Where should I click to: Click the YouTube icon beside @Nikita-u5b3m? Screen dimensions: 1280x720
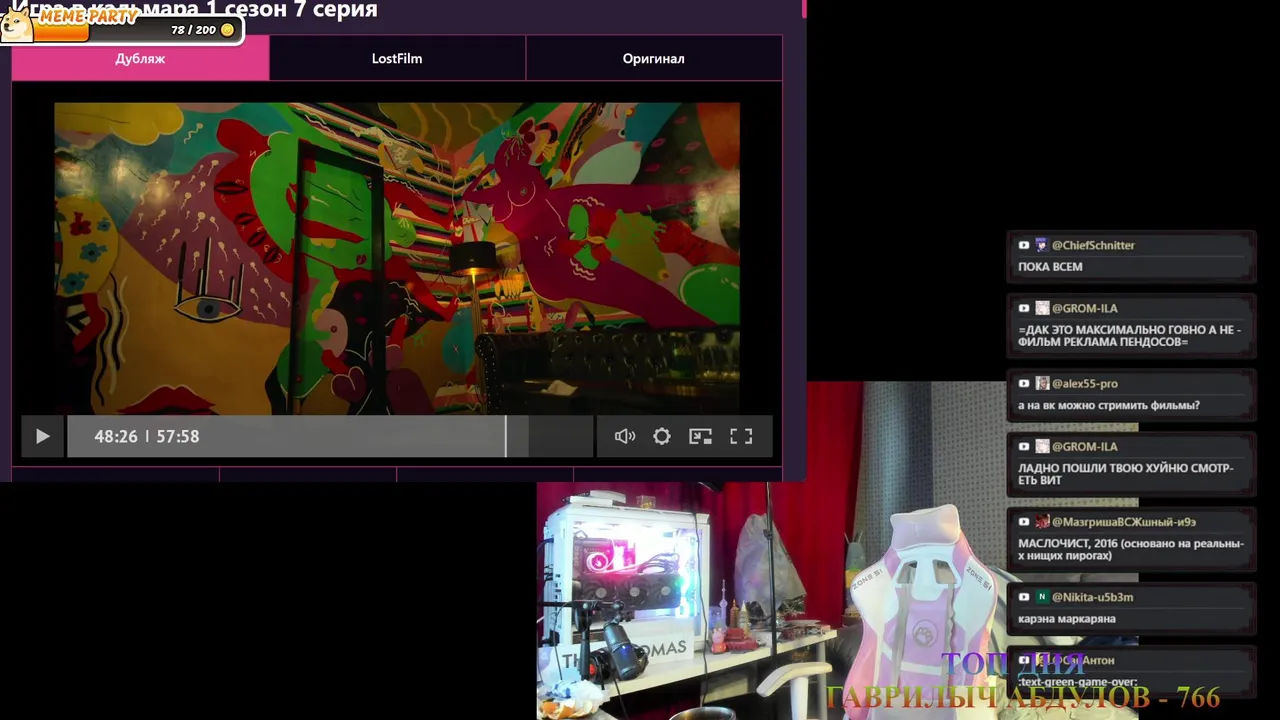pyautogui.click(x=1024, y=597)
